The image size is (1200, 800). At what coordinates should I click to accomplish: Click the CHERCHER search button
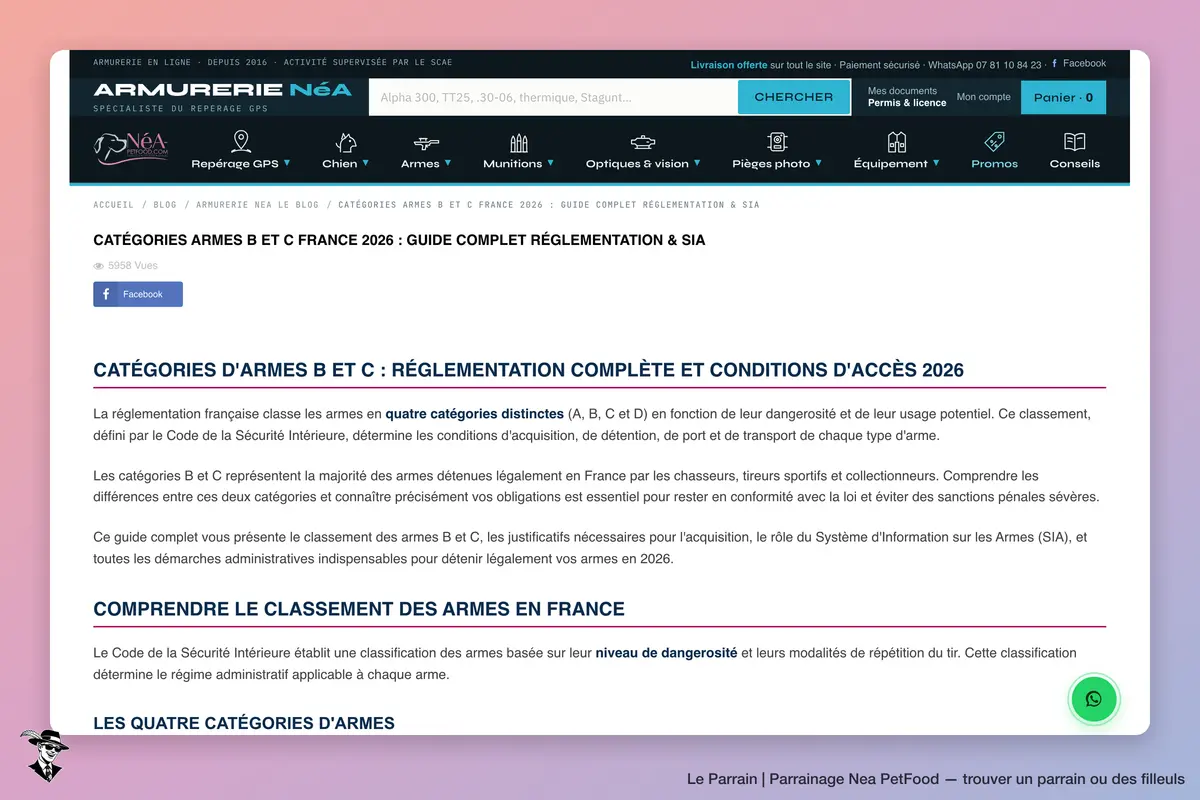click(x=794, y=97)
